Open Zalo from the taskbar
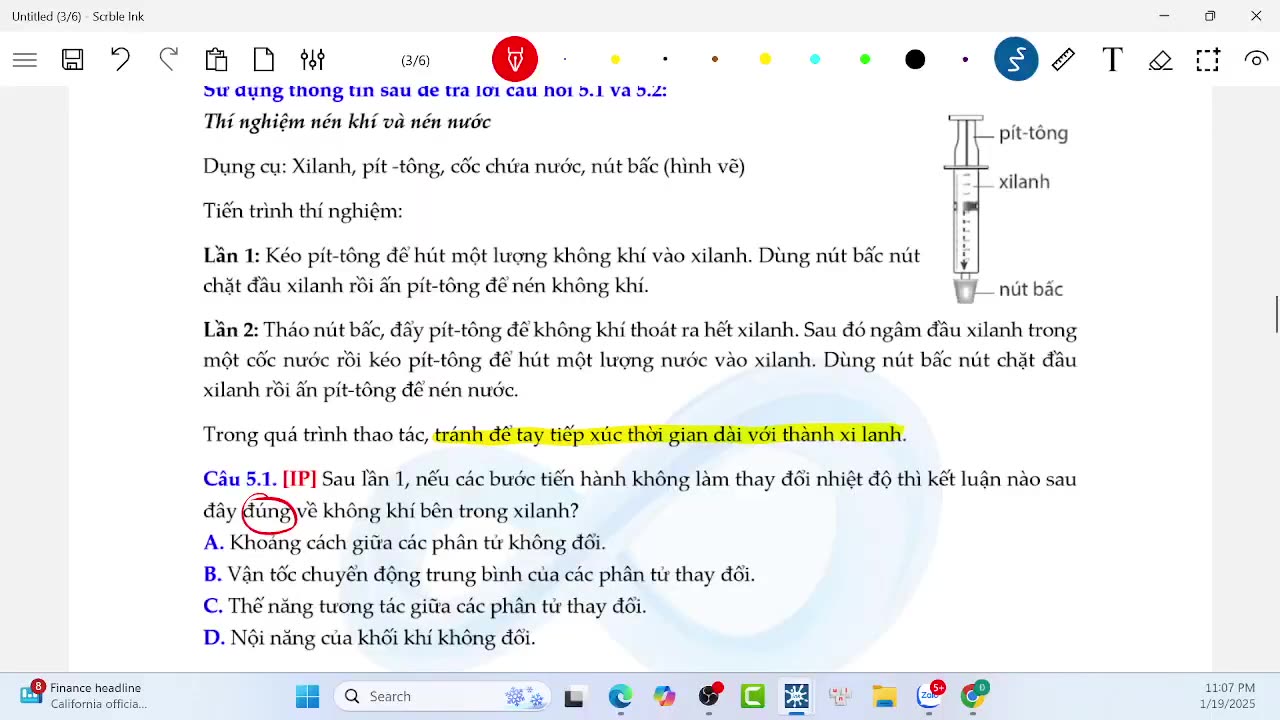1280x720 pixels. tap(930, 696)
